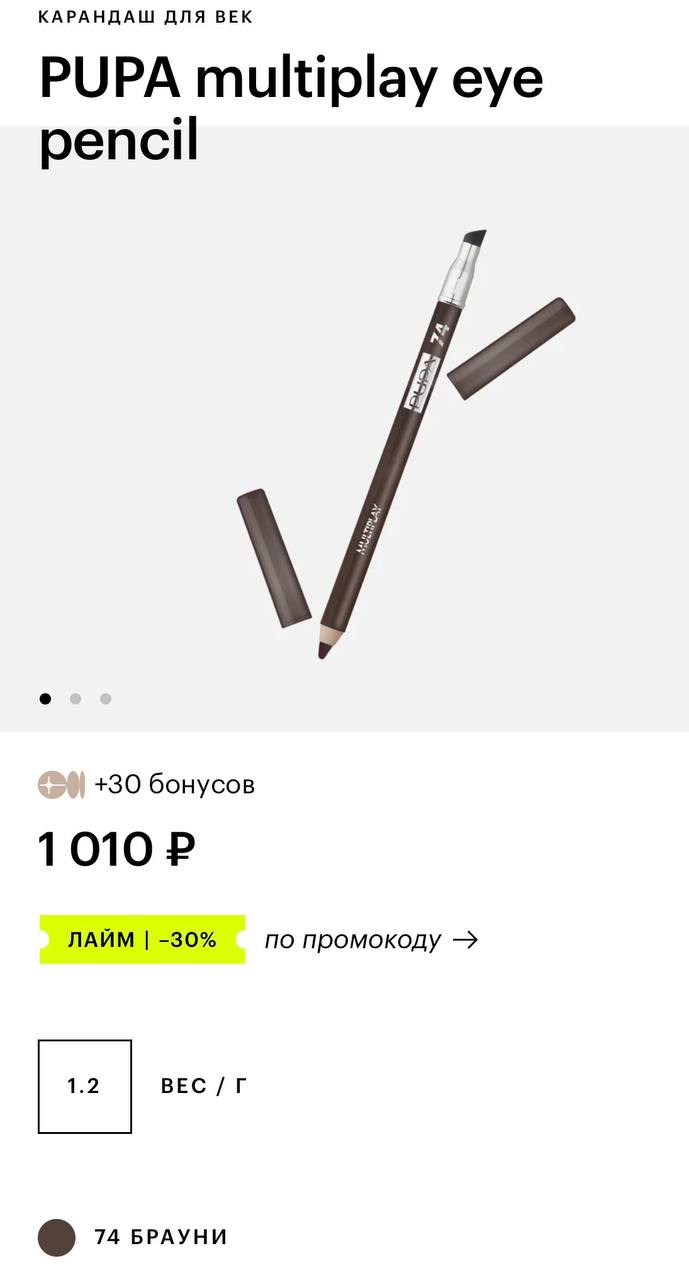The width and height of the screenshot is (689, 1280).
Task: Open the "по промокоду" link
Action: [x=353, y=940]
